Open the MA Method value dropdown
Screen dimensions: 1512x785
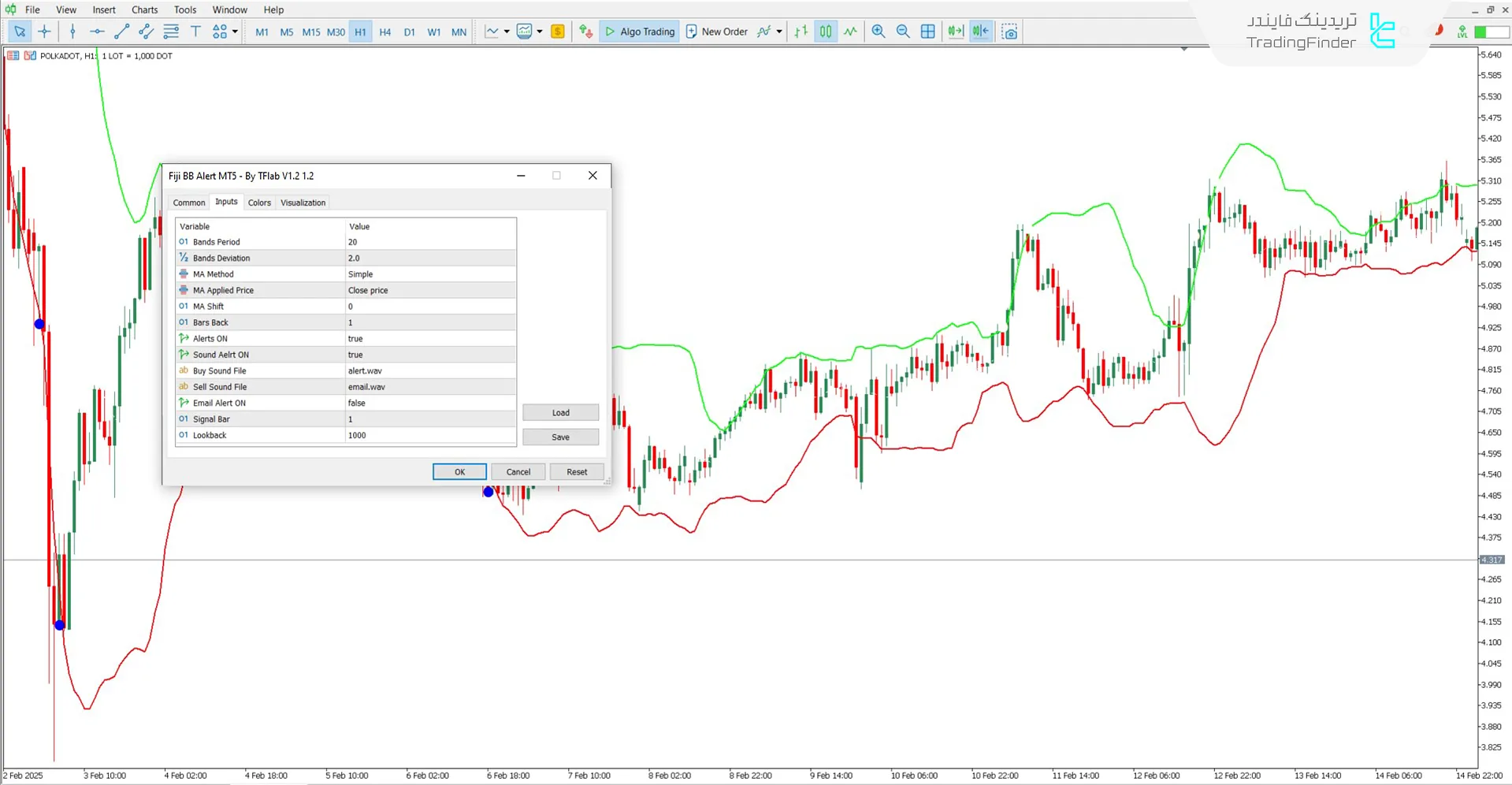[429, 274]
